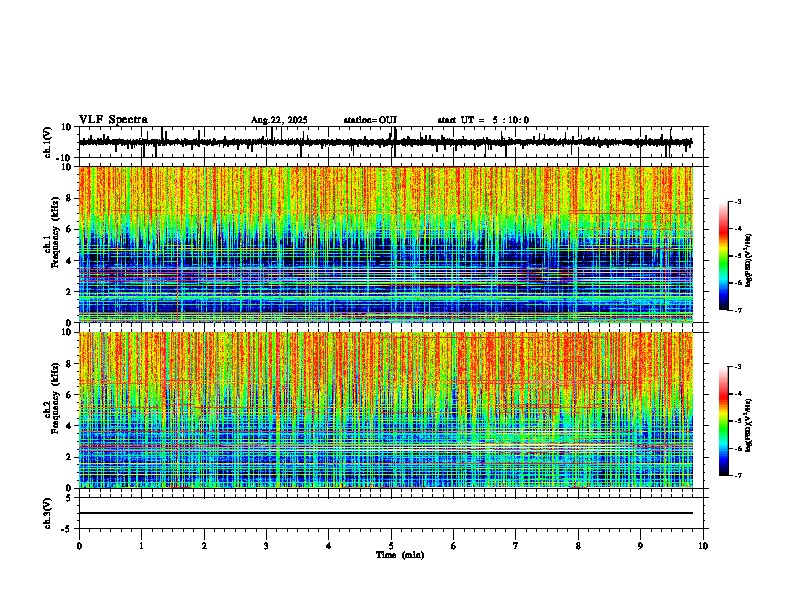Click the 'Time (min)' axis label
Image resolution: width=792 pixels, height=612 pixels.
tap(400, 555)
